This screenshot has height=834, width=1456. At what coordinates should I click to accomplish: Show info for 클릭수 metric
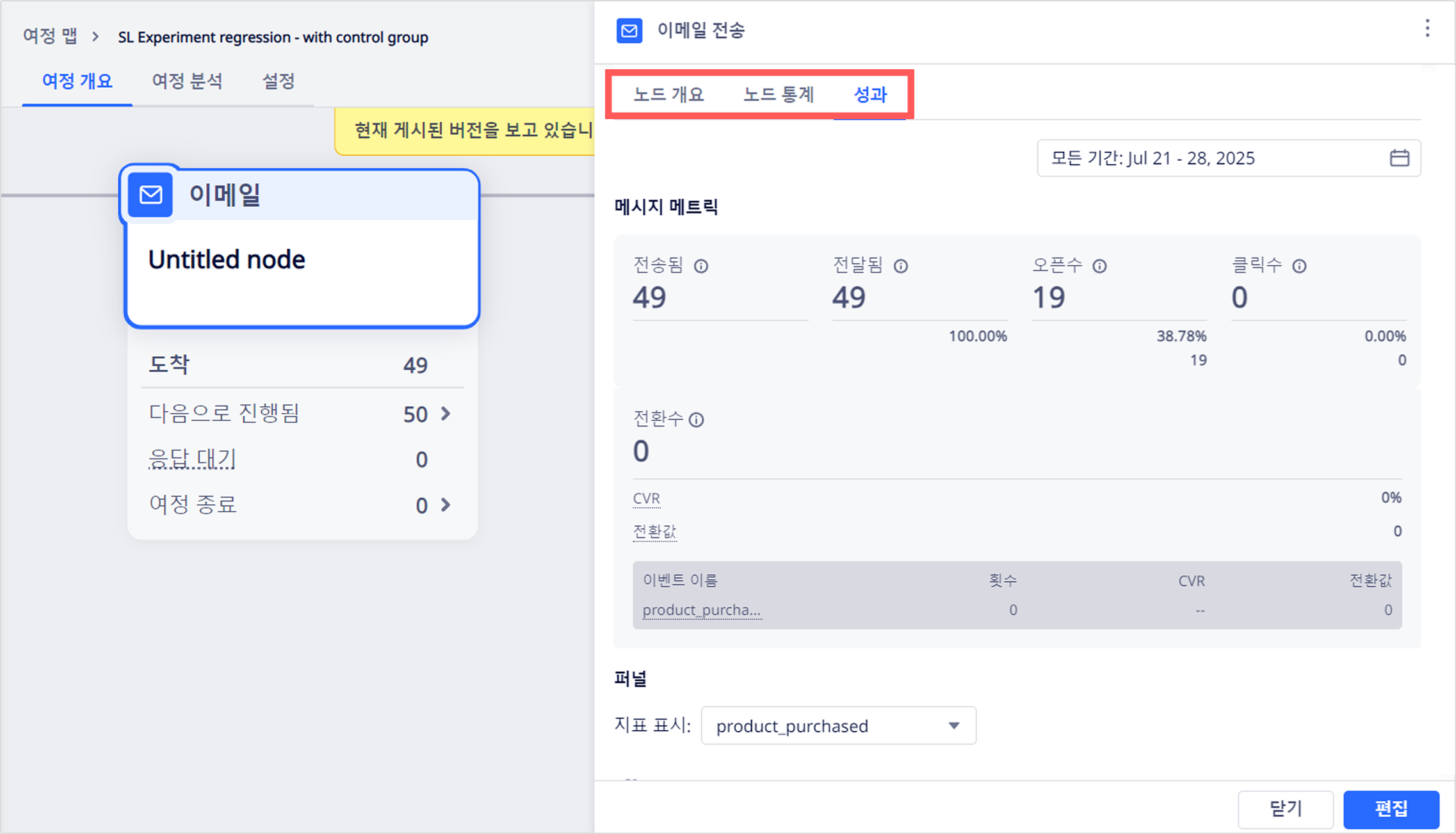1299,266
